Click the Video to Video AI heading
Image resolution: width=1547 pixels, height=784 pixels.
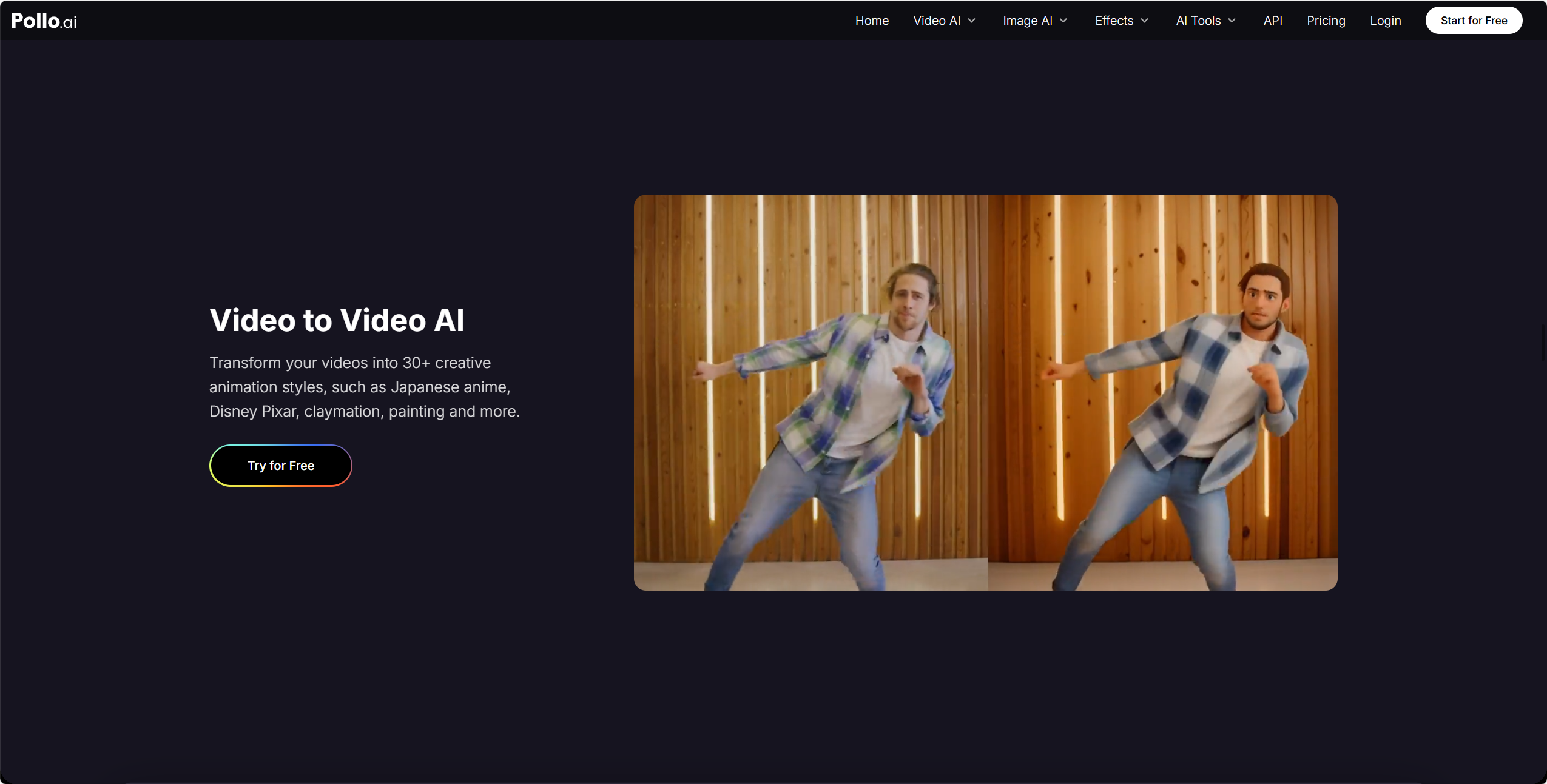point(337,320)
